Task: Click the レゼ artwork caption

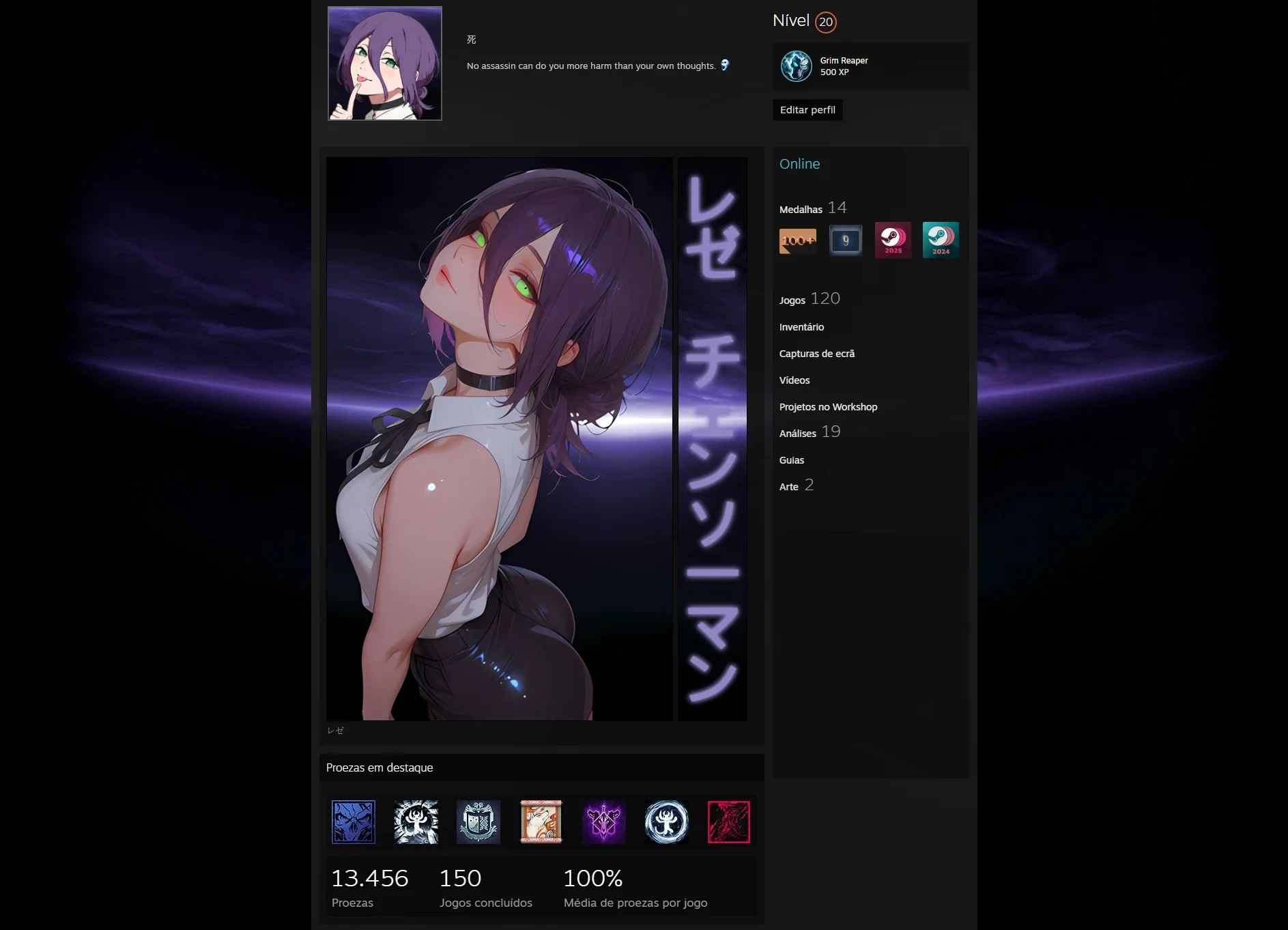Action: pos(335,731)
